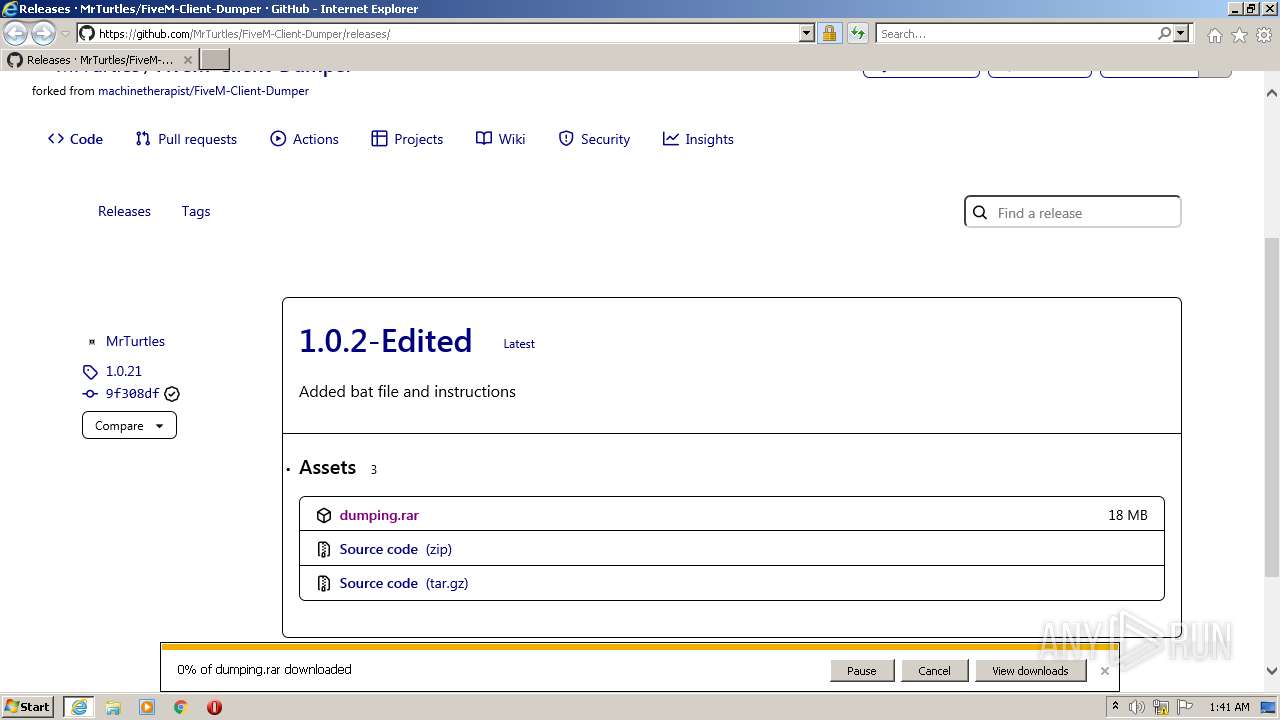Open the 1.0.2-Edited release title
Viewport: 1280px width, 720px height.
point(385,341)
